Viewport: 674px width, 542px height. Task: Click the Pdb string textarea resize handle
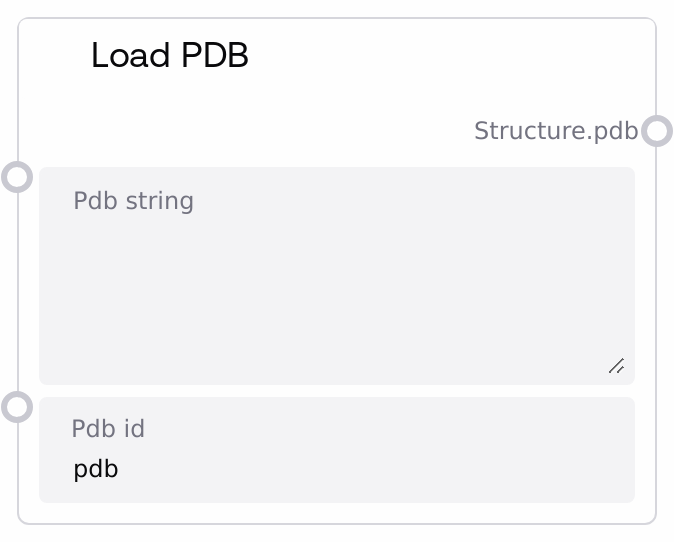(616, 366)
